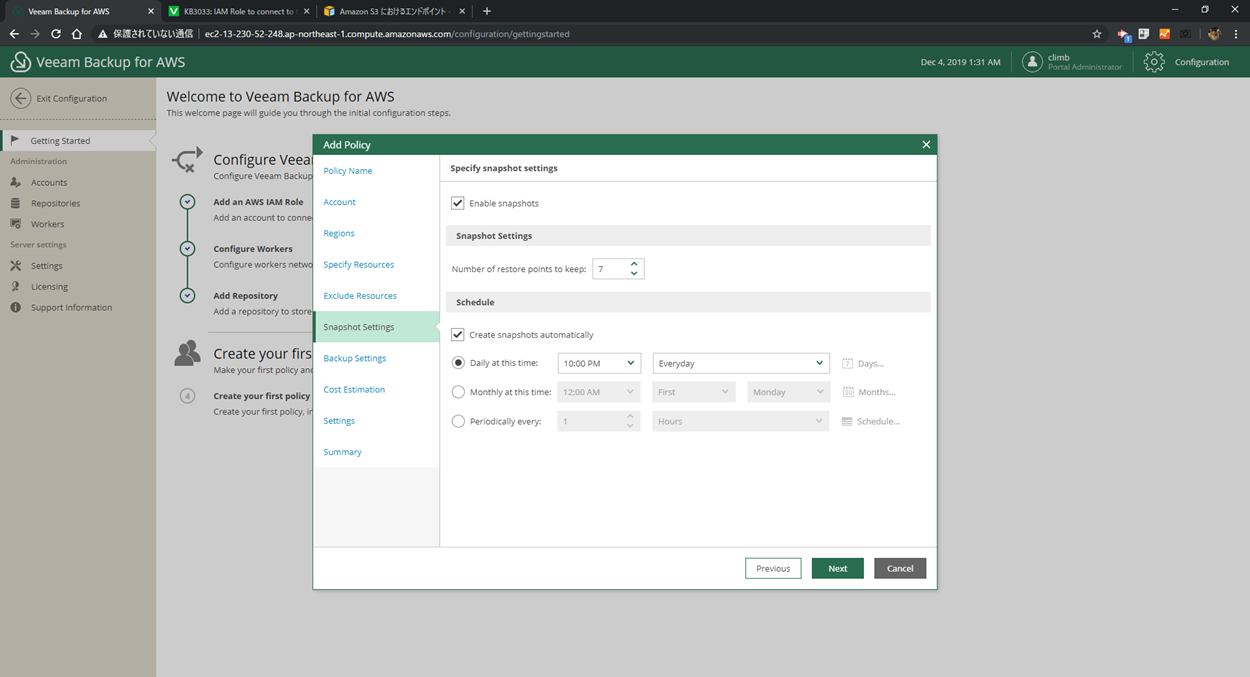Open Licensing in the sidebar
Viewport: 1250px width, 677px height.
click(49, 287)
